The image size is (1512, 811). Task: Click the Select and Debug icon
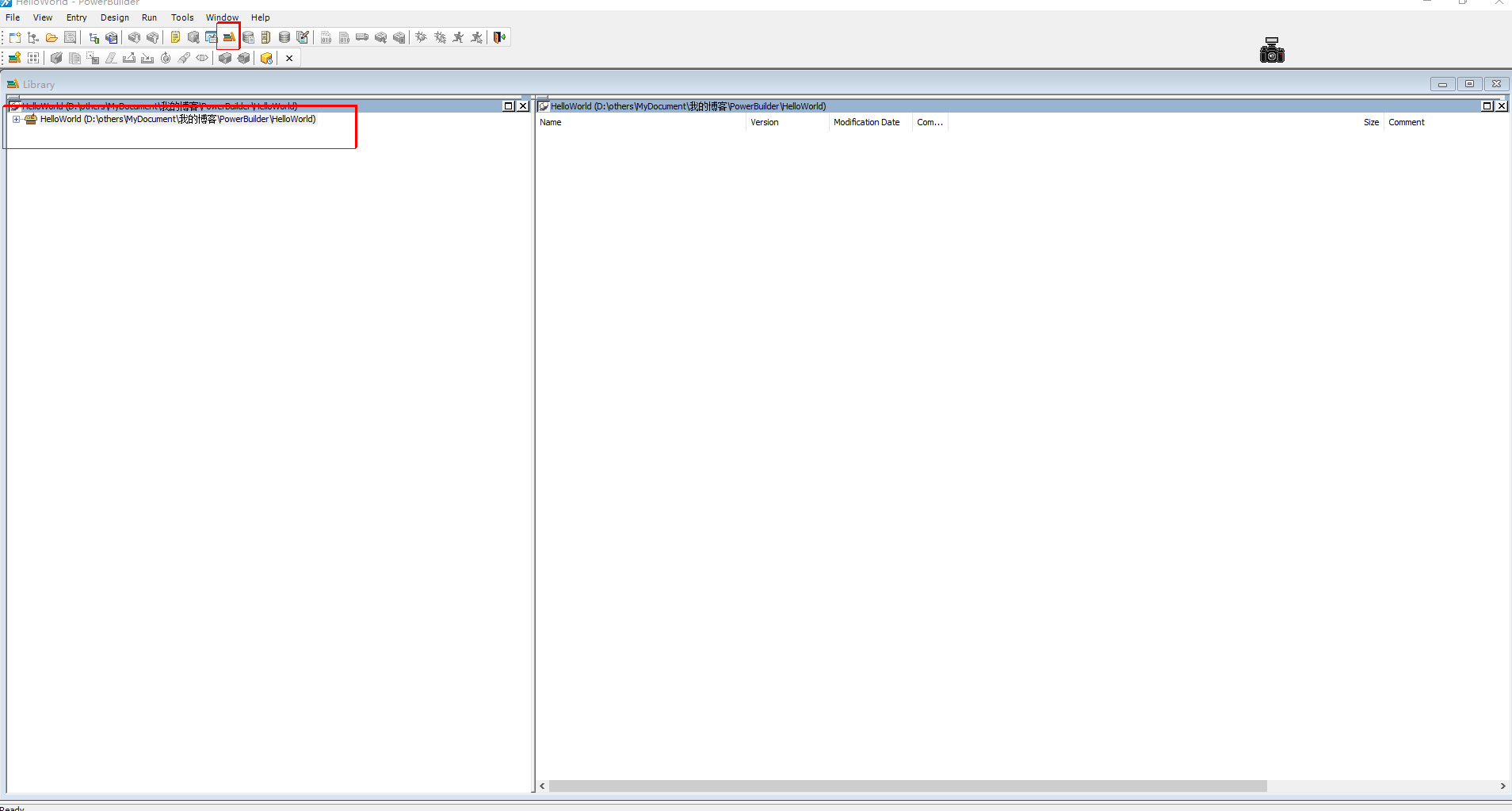(x=440, y=37)
